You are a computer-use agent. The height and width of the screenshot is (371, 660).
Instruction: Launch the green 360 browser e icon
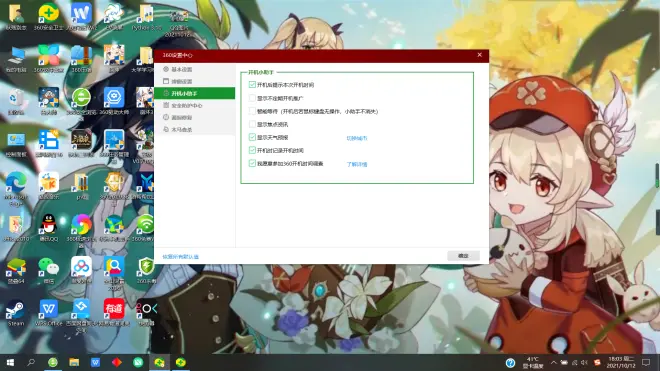pos(81,101)
